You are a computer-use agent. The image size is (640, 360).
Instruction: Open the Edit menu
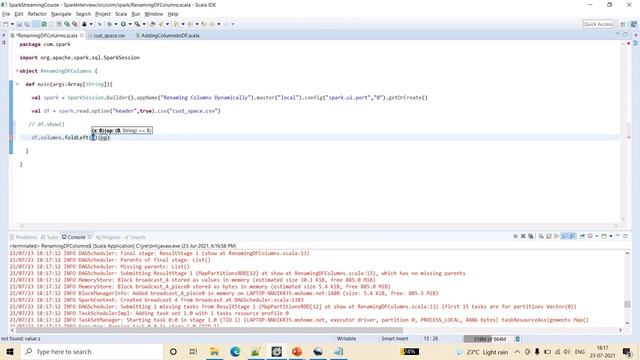coord(19,14)
